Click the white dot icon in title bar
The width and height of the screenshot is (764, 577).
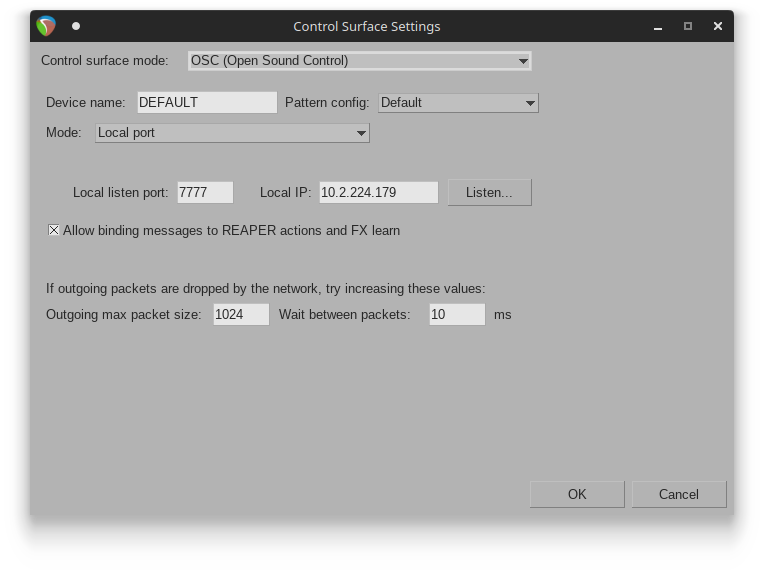[x=76, y=26]
